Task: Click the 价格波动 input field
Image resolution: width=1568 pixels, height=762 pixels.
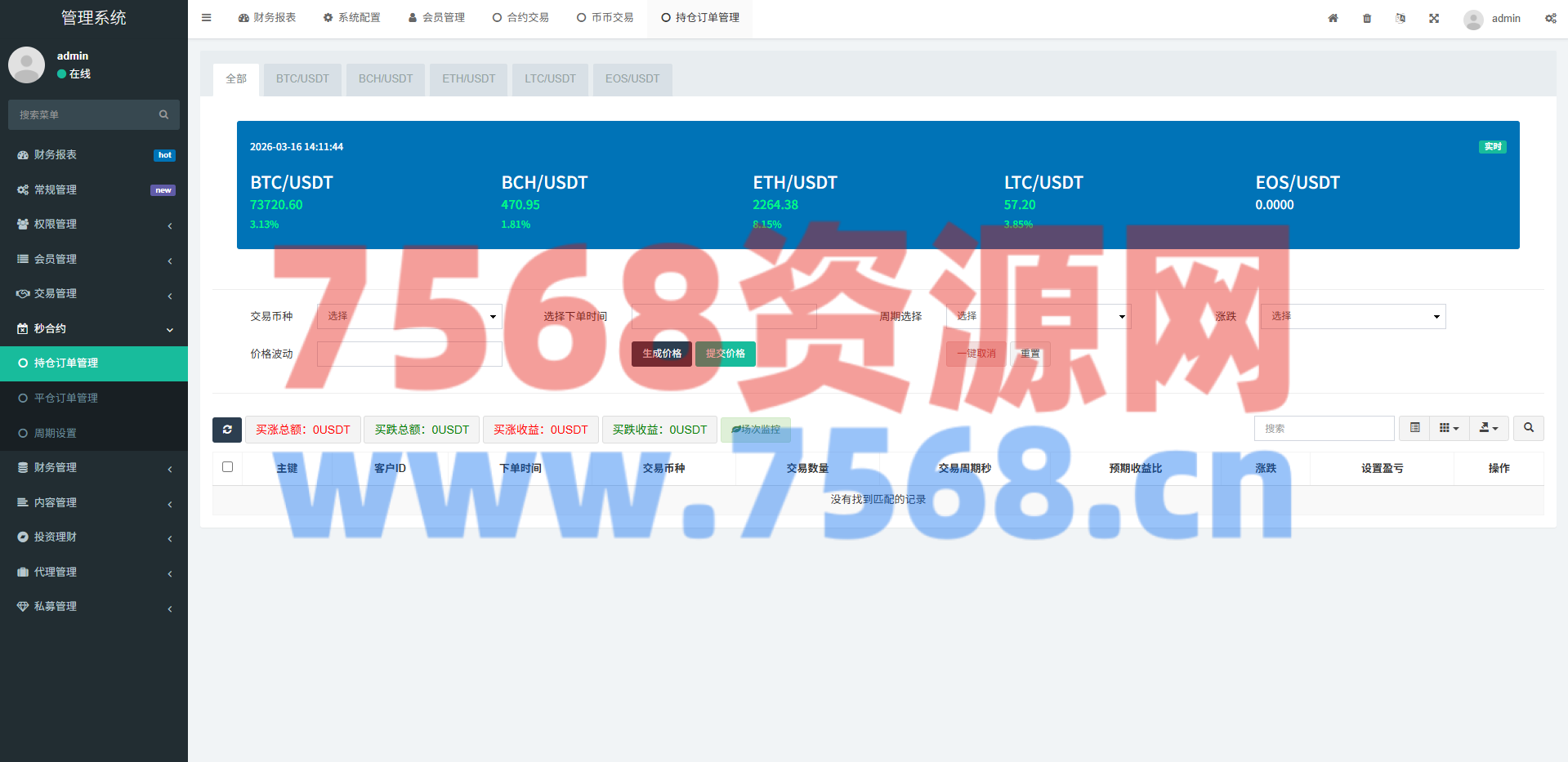Action: tap(409, 354)
